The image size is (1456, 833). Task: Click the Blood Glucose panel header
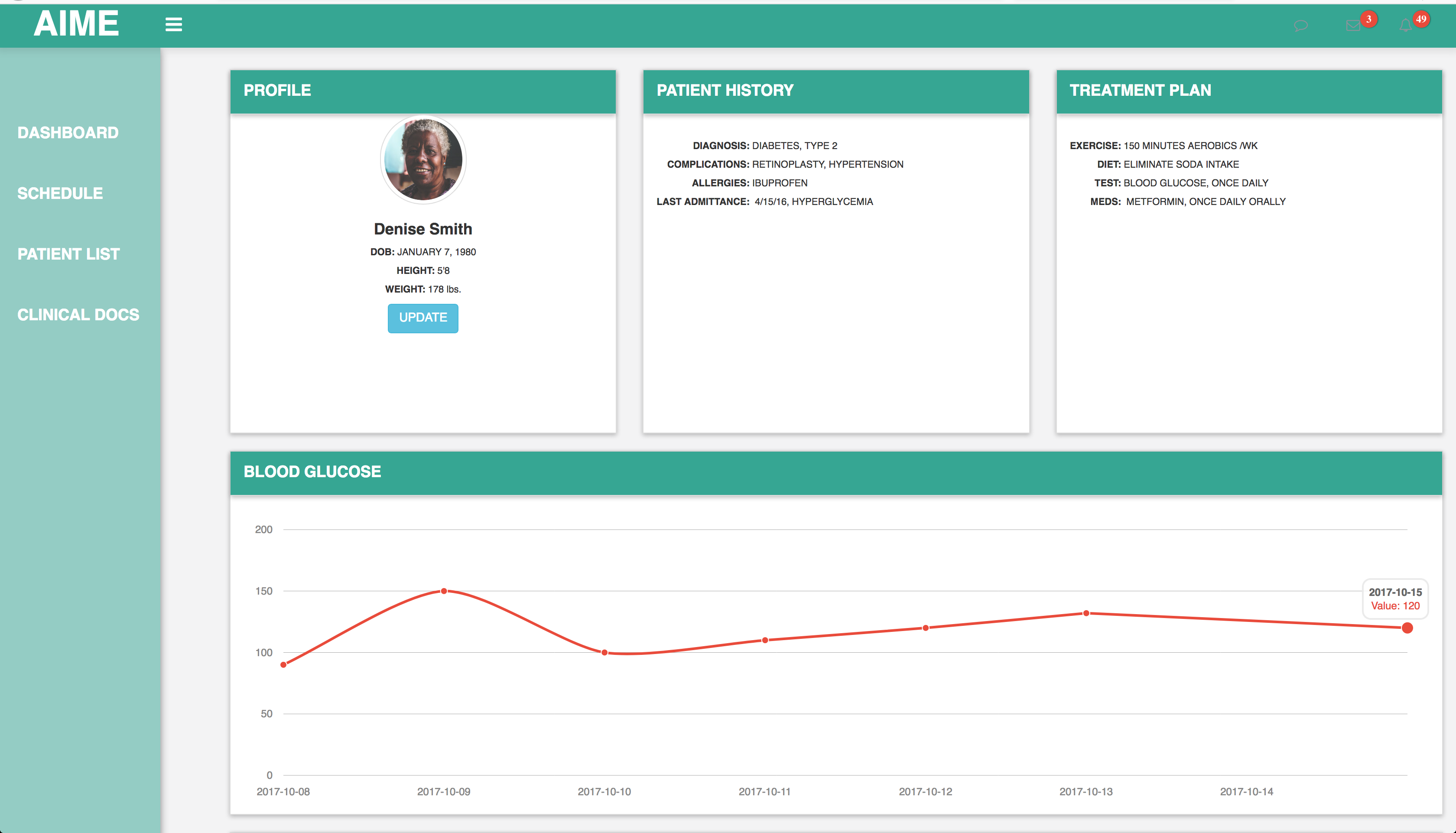836,472
